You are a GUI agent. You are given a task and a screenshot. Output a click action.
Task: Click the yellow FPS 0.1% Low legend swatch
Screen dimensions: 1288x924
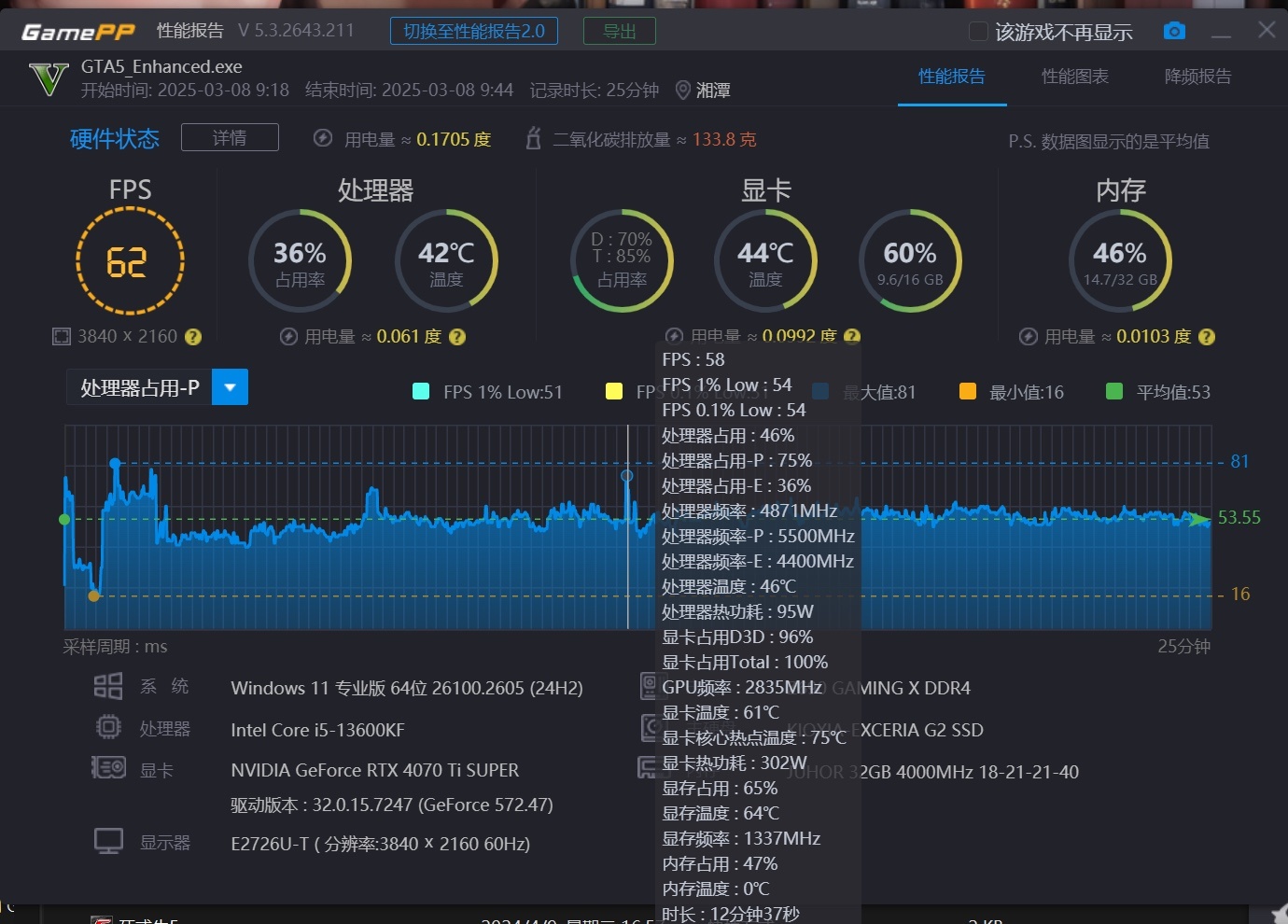pos(614,391)
